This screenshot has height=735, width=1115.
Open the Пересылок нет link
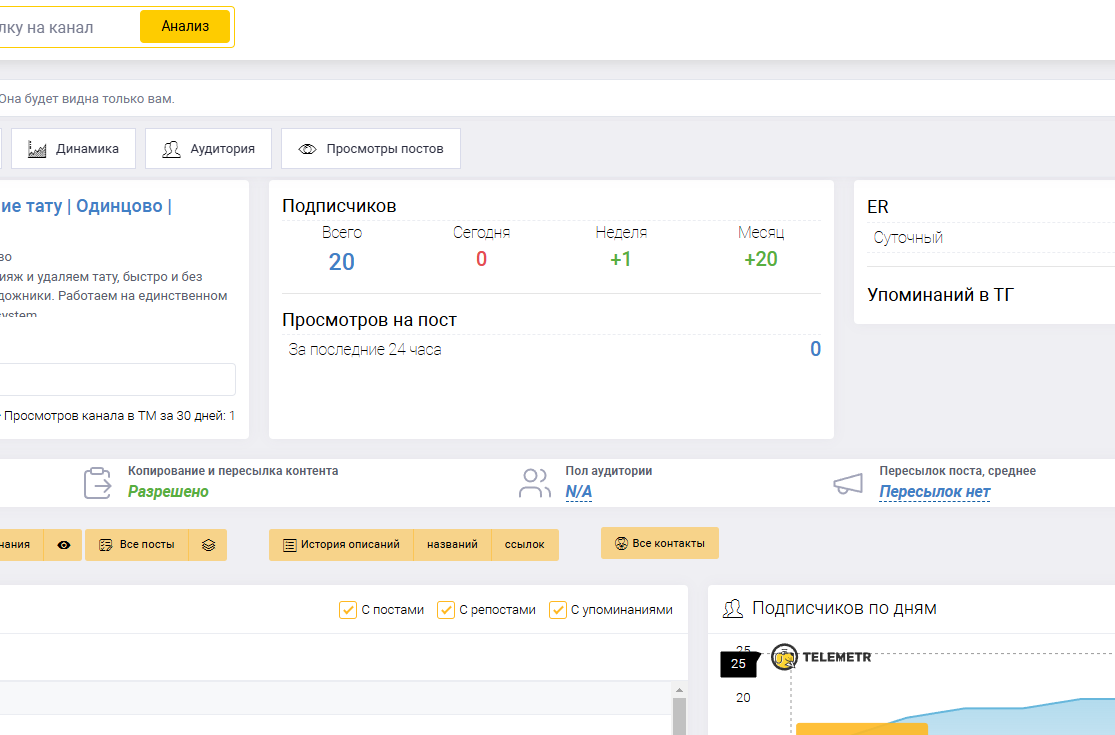coord(934,492)
